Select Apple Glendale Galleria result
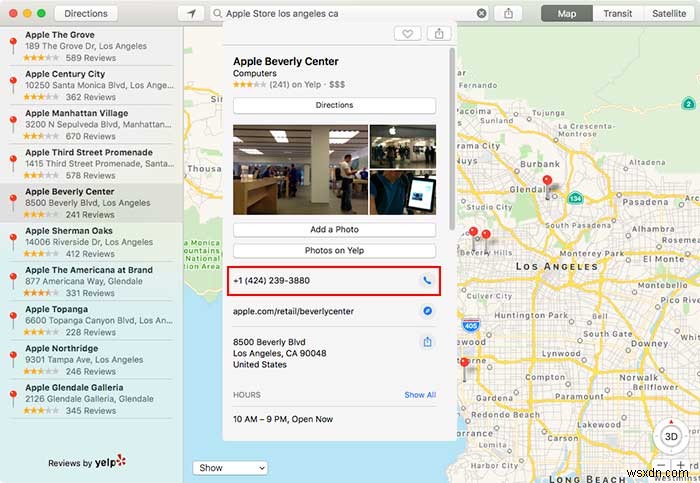 92,399
